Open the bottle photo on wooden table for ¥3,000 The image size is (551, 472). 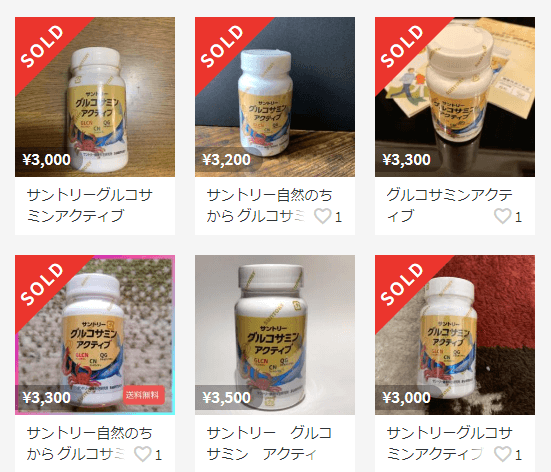(x=95, y=97)
